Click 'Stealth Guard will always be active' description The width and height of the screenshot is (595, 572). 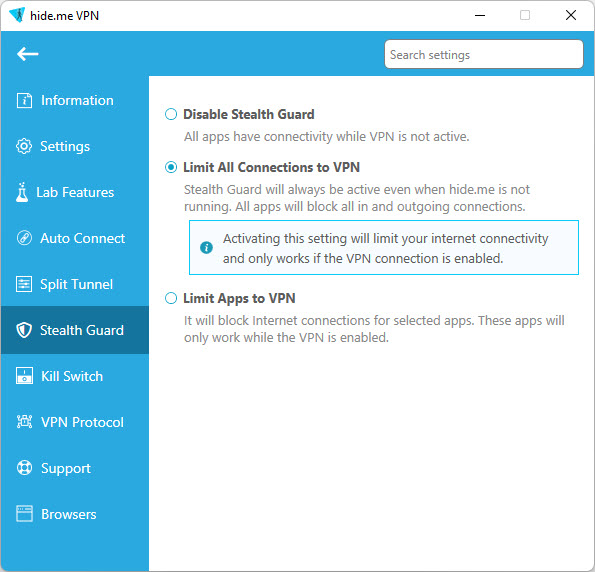coord(357,198)
